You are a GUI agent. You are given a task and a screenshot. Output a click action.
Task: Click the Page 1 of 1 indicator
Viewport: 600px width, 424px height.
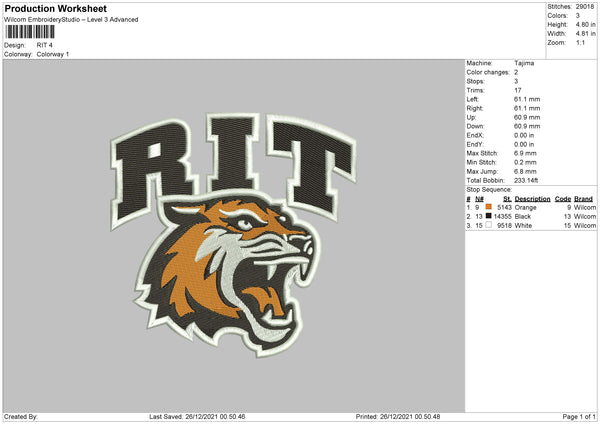coord(579,416)
